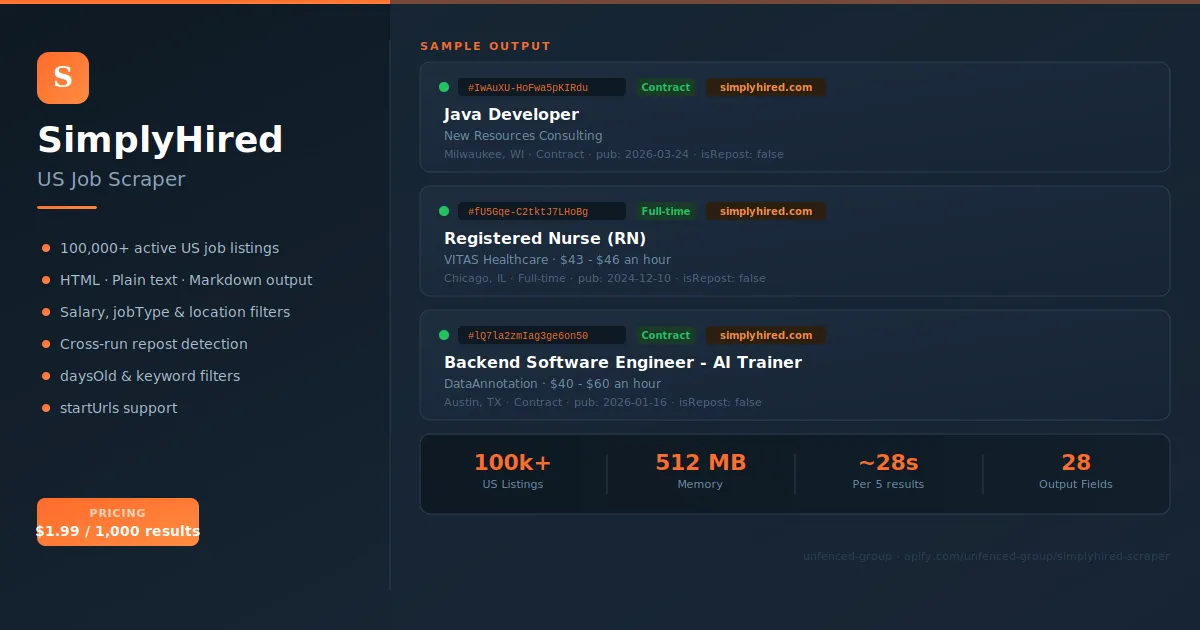Open the SAMPLE OUTPUT section header
The width and height of the screenshot is (1200, 630).
(486, 45)
